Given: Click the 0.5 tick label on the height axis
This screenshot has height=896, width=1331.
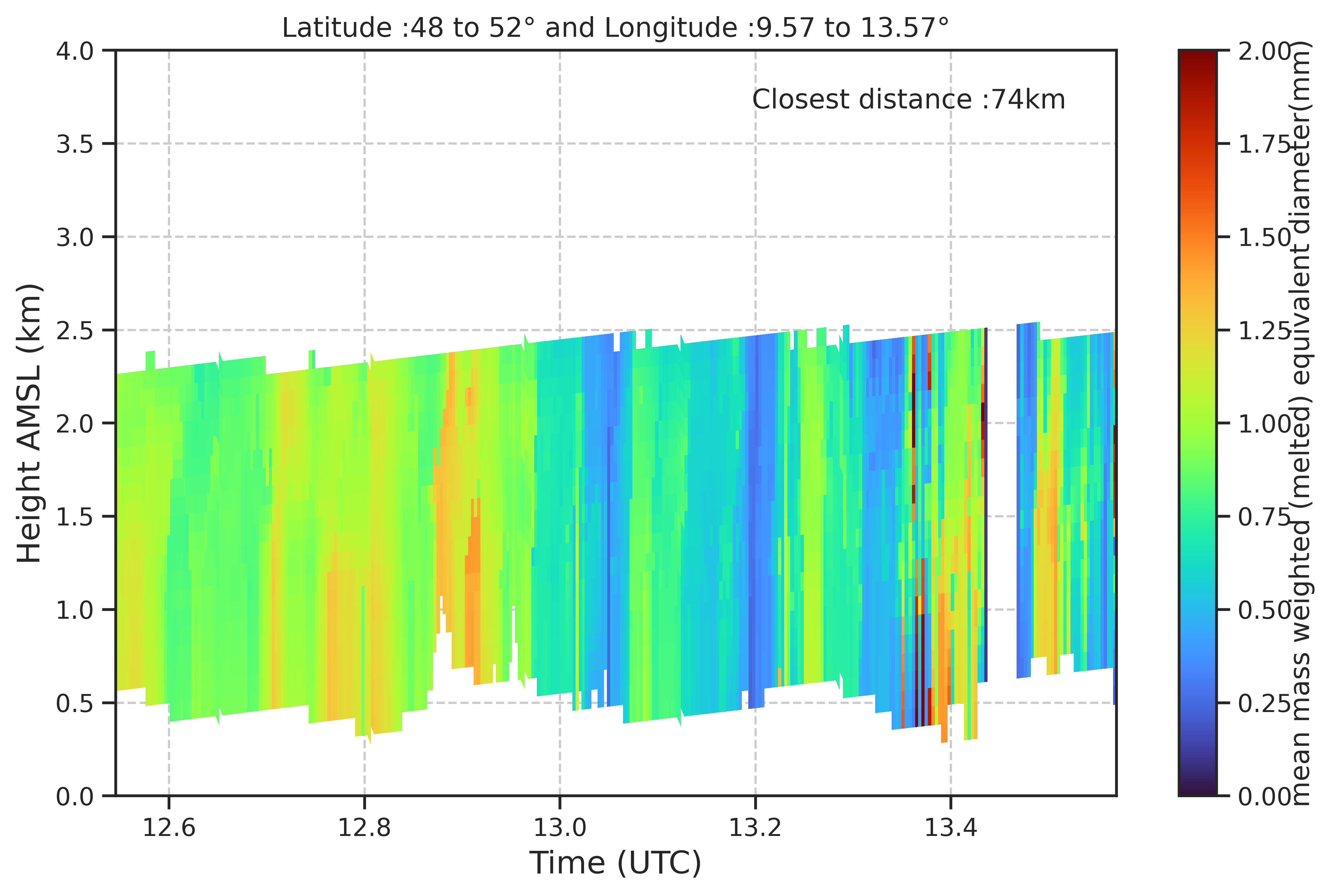Looking at the screenshot, I should point(75,703).
